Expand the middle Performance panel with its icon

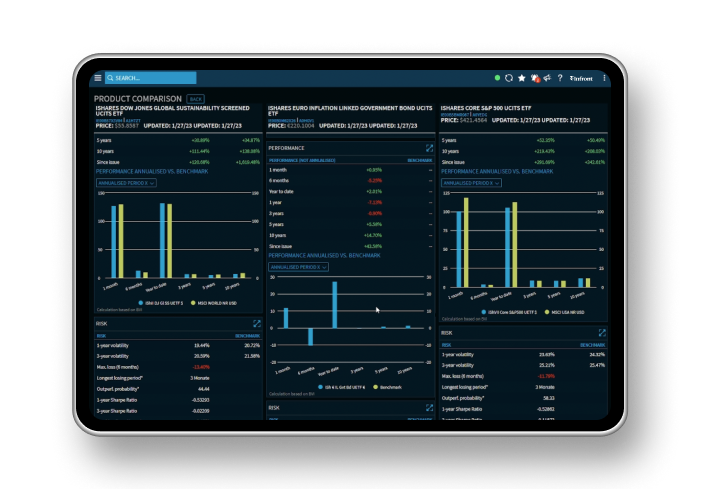(x=429, y=148)
